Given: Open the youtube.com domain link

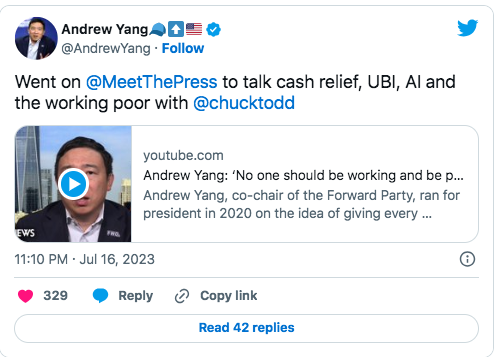Looking at the screenshot, I should [x=183, y=155].
